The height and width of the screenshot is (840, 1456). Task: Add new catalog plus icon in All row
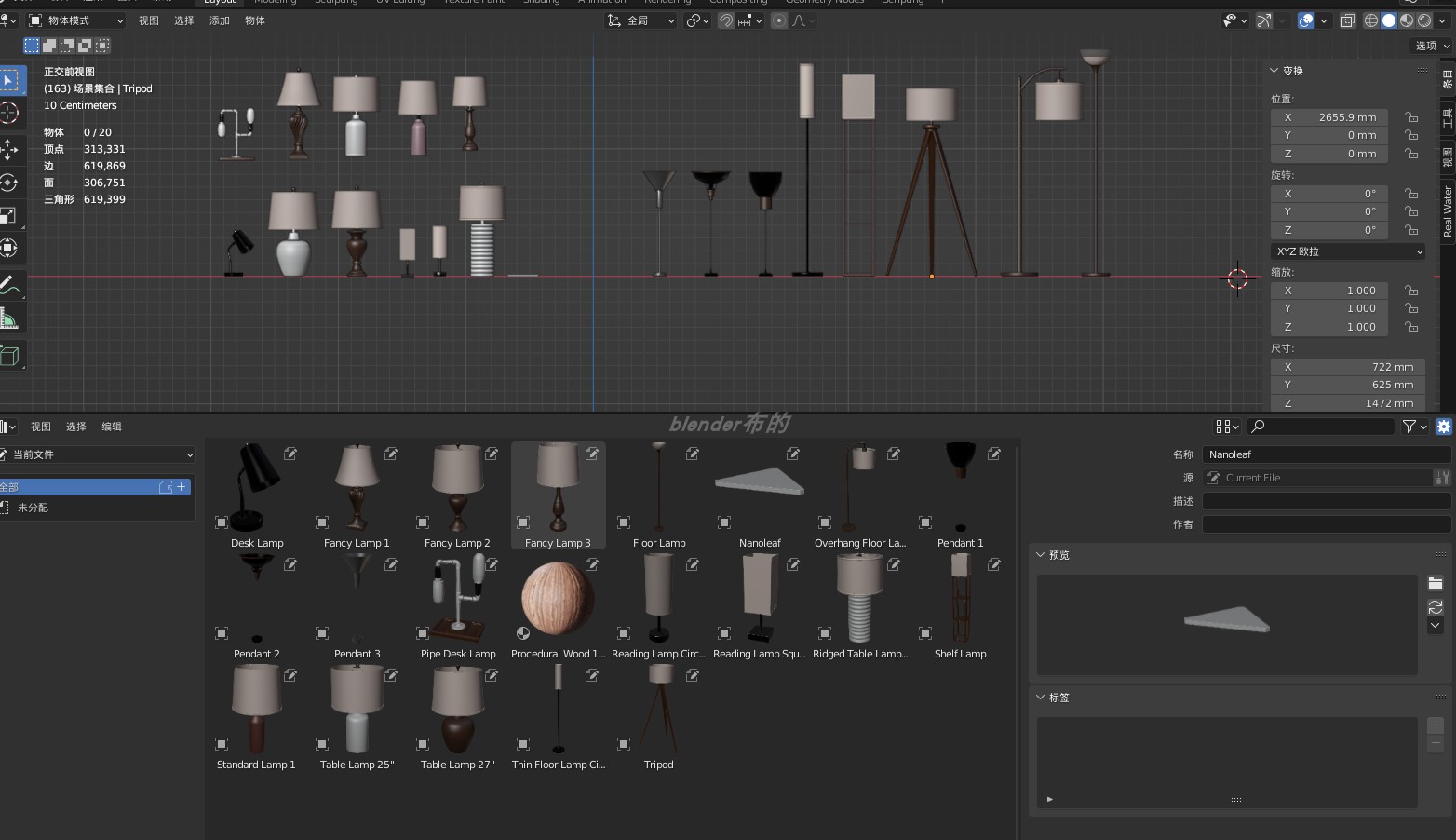point(182,486)
